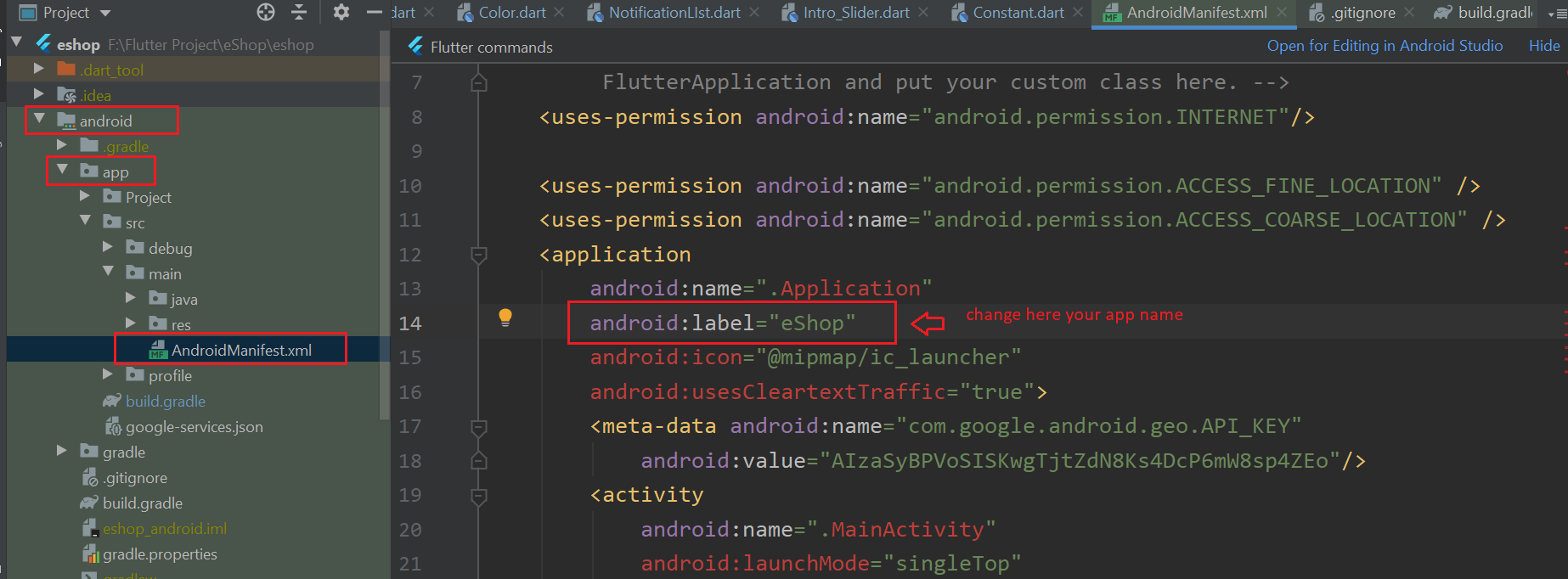Click the Flutter logo in the commands bar
This screenshot has height=579, width=1568.
click(x=415, y=46)
